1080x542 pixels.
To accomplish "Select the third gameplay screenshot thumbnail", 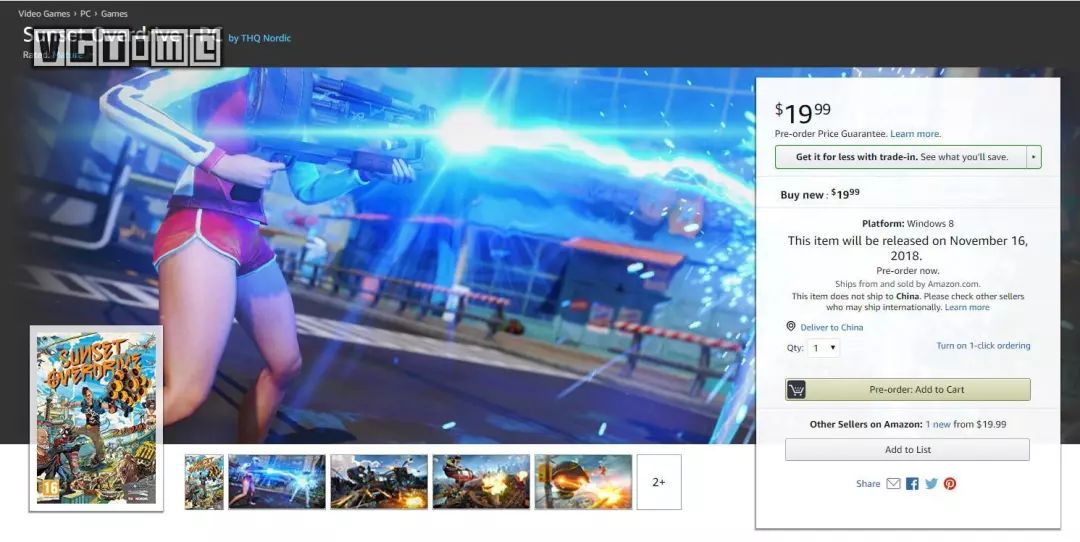I will point(379,482).
